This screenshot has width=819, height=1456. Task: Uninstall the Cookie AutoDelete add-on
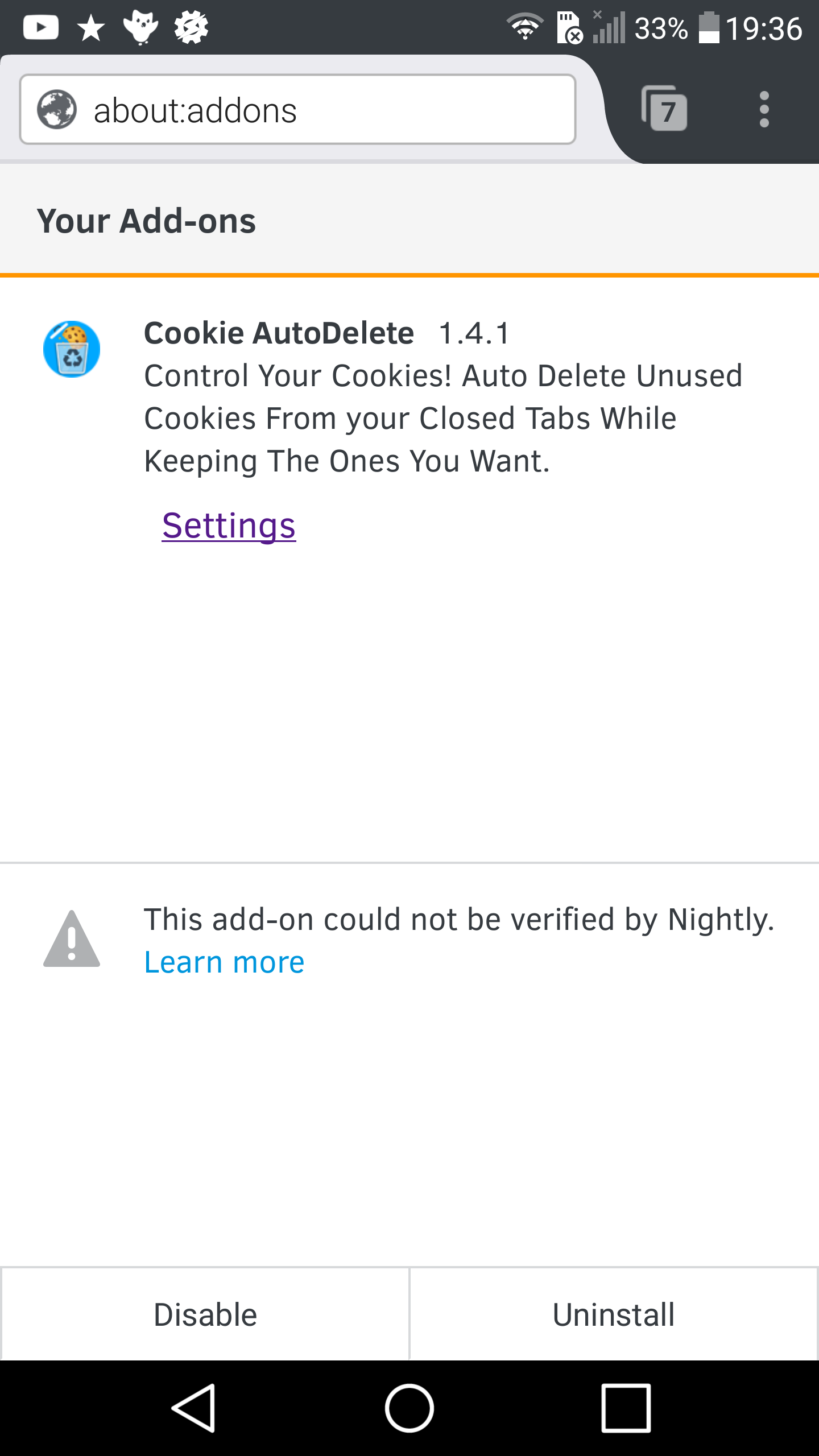[x=614, y=1314]
